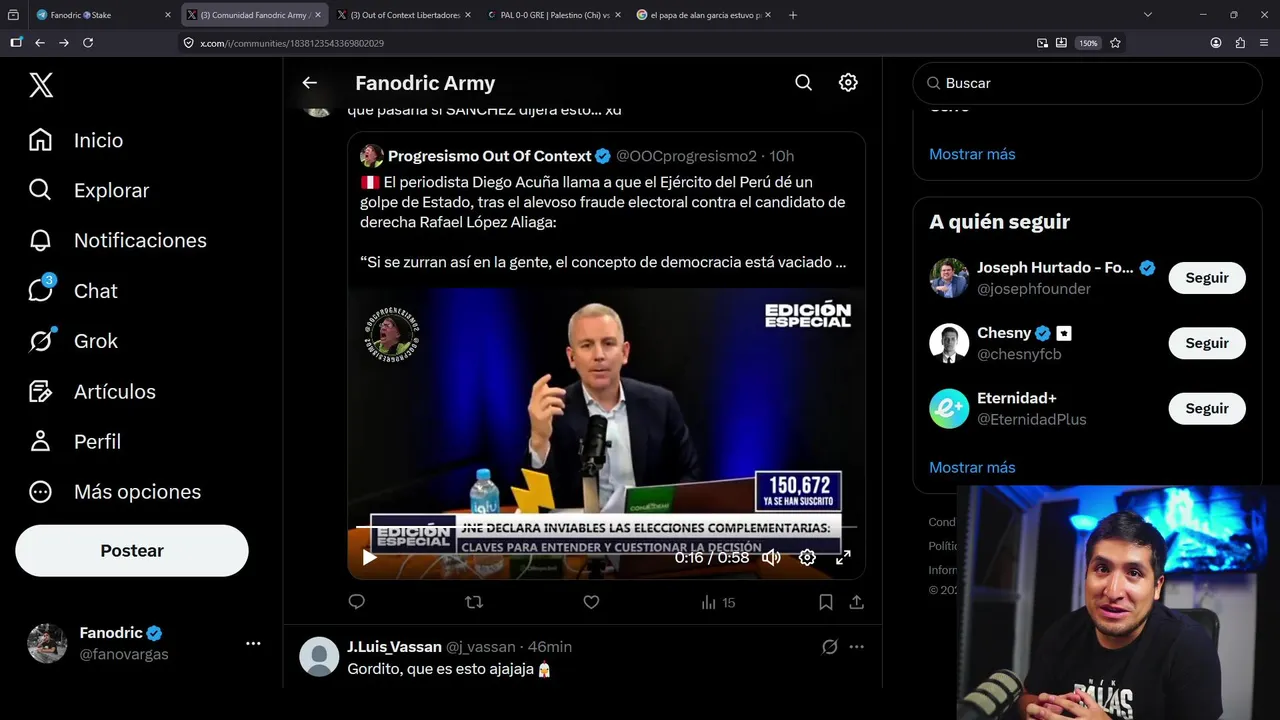Share the post with share icon
Image resolution: width=1280 pixels, height=720 pixels.
click(x=857, y=602)
